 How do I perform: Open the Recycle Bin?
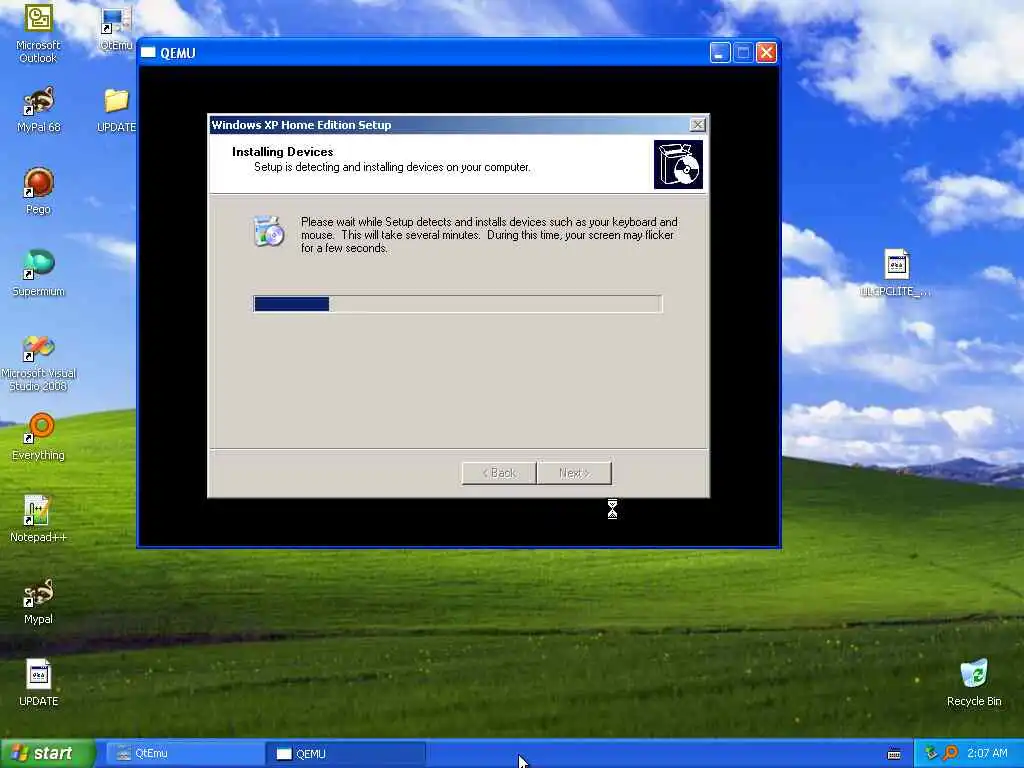click(x=974, y=683)
